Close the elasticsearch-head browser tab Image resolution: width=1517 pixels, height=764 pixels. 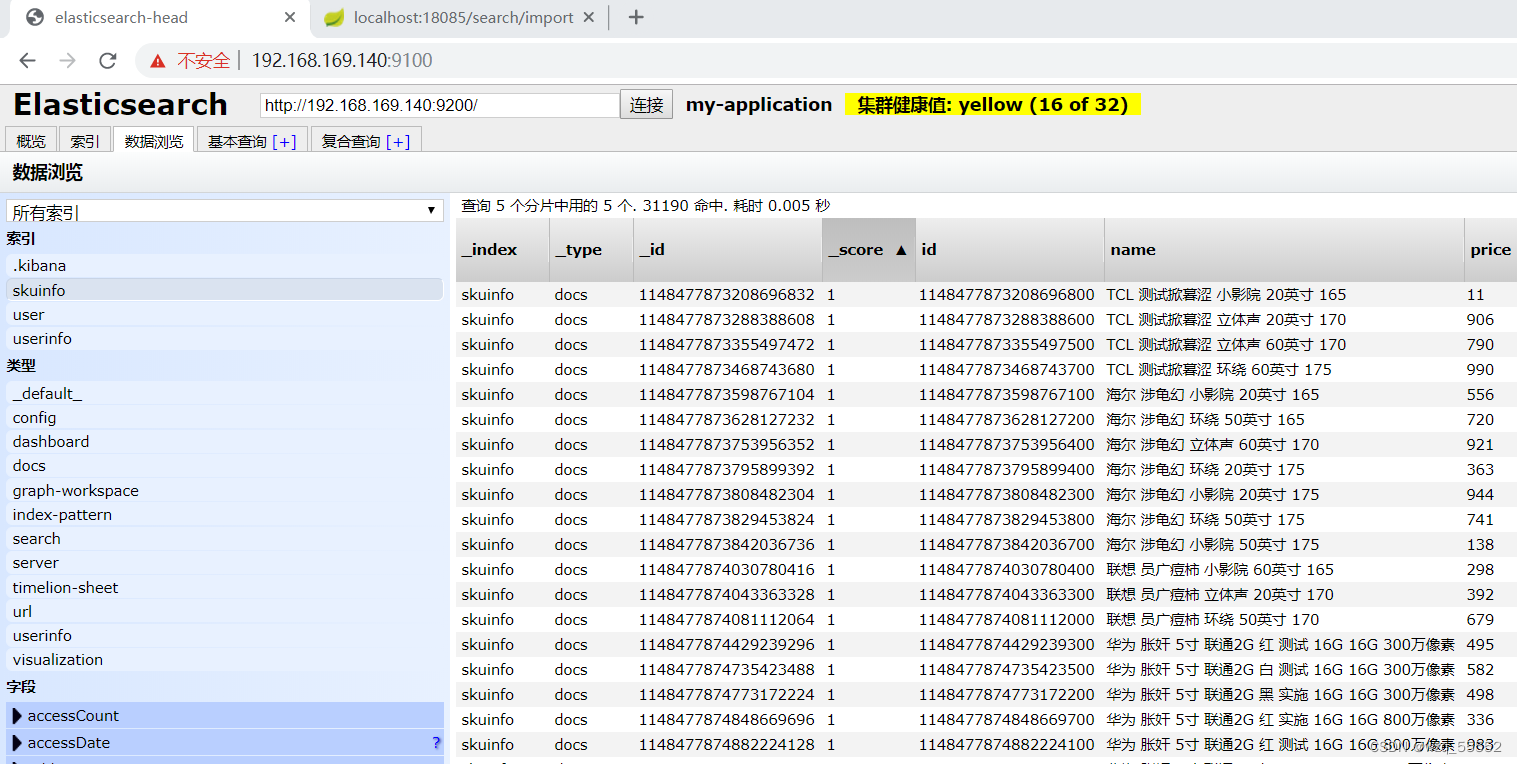290,17
